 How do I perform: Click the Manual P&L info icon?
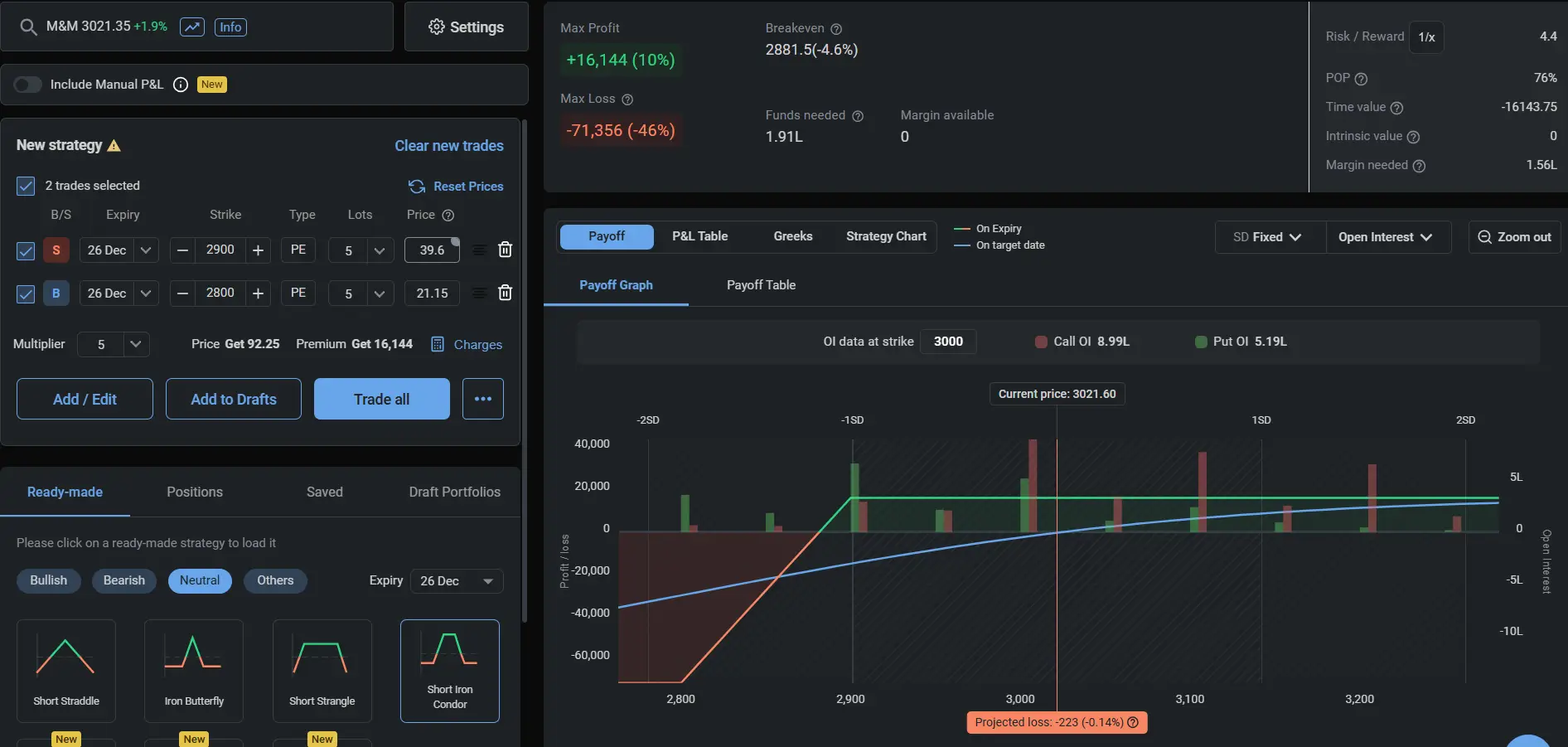click(181, 85)
